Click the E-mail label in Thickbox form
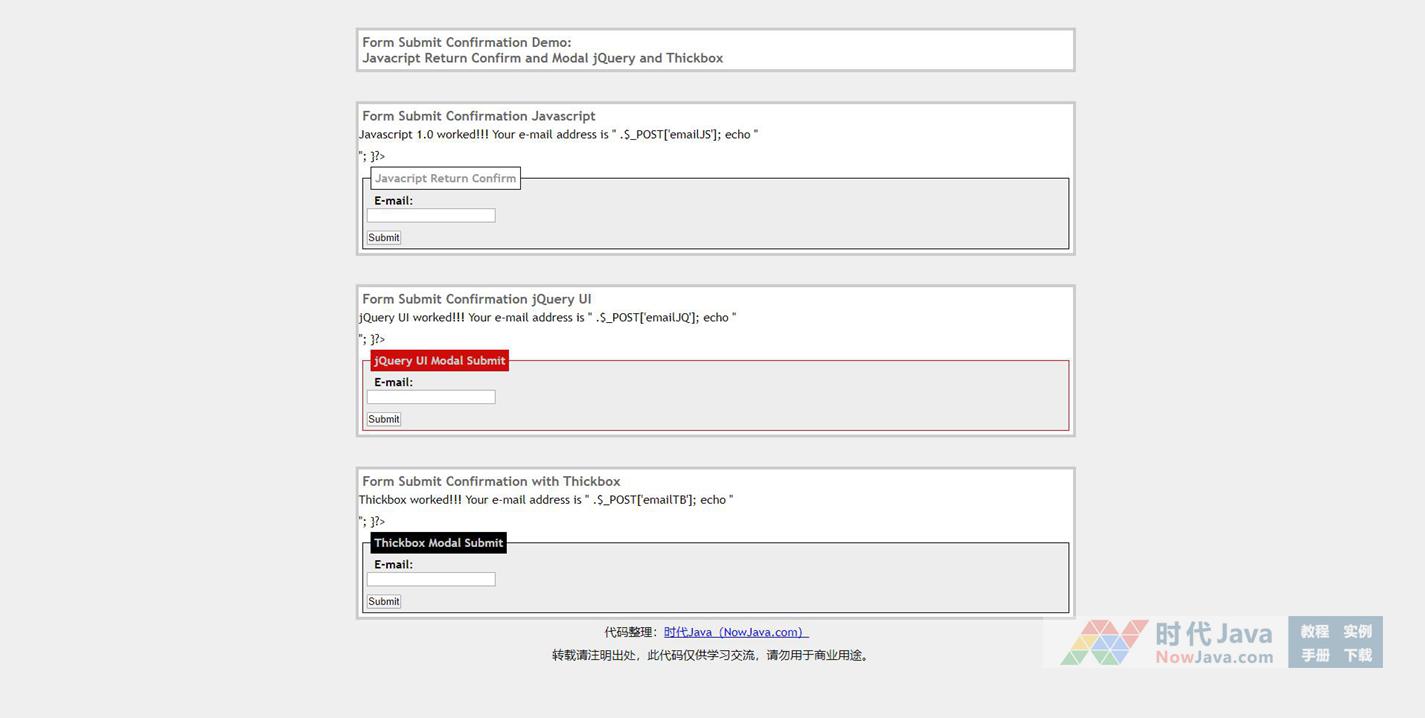1425x718 pixels. tap(393, 565)
